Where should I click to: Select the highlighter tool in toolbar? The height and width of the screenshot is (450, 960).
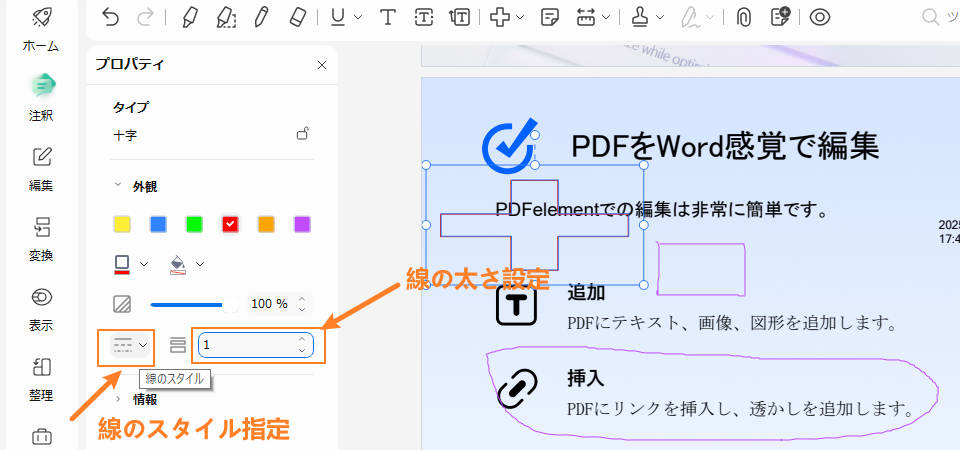(x=189, y=16)
